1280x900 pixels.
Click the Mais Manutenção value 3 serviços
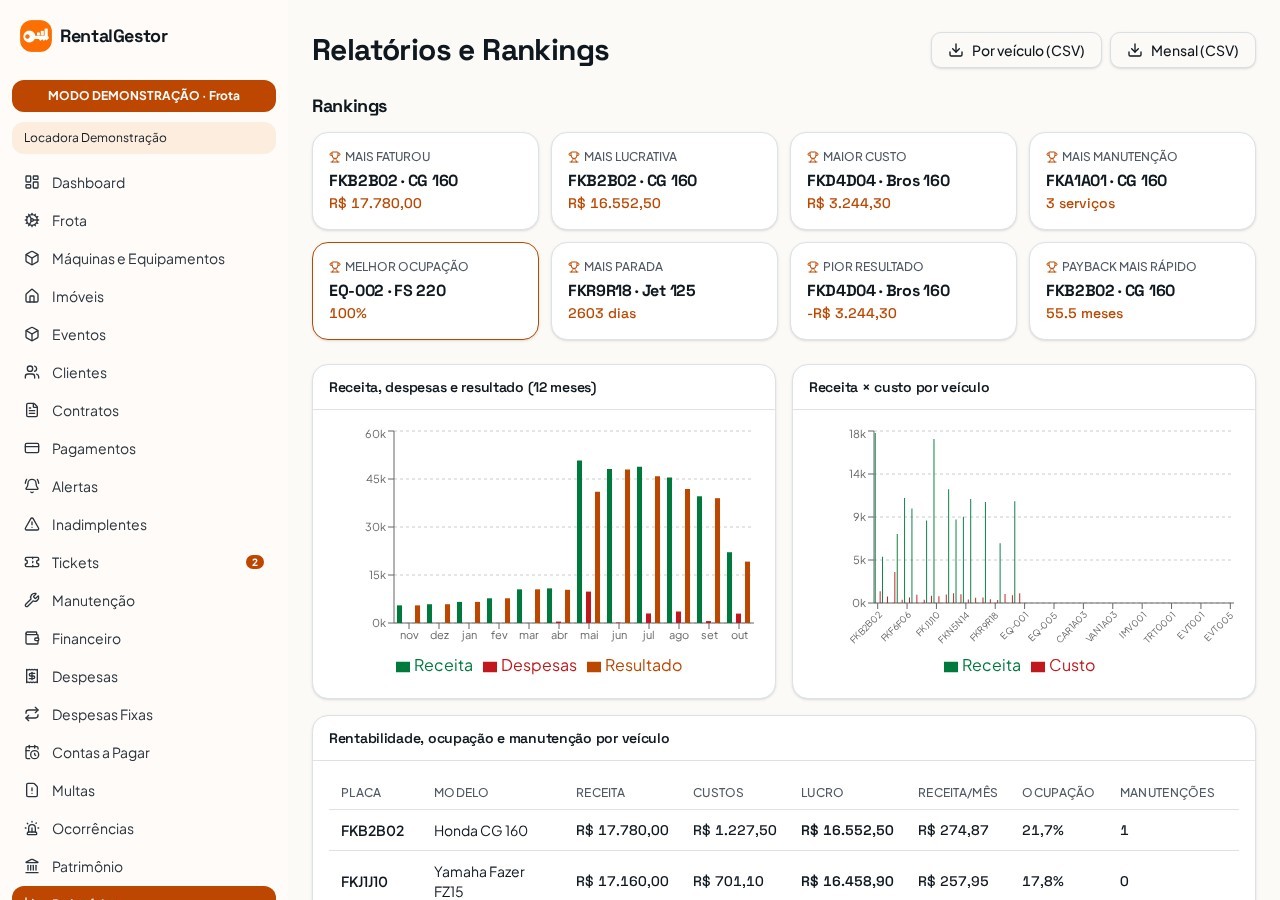click(1080, 203)
